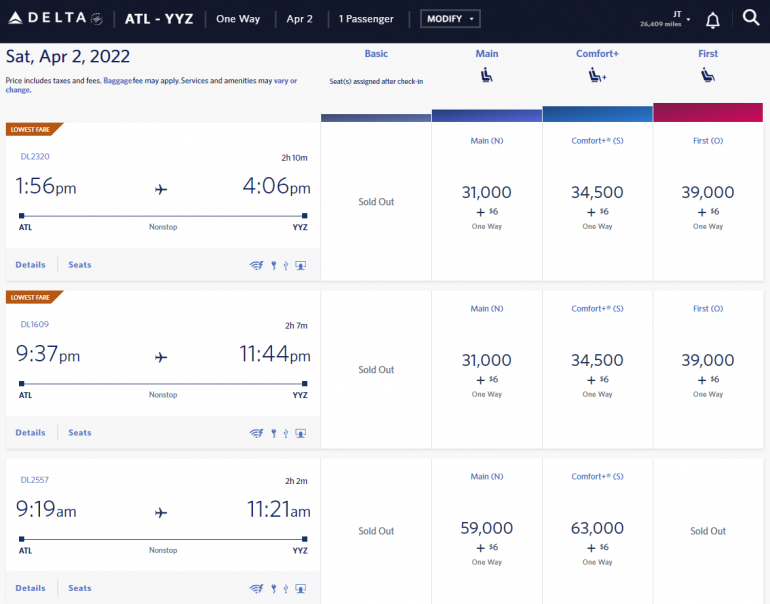
Task: Click entertainment screen icon for DL1609
Action: click(300, 434)
